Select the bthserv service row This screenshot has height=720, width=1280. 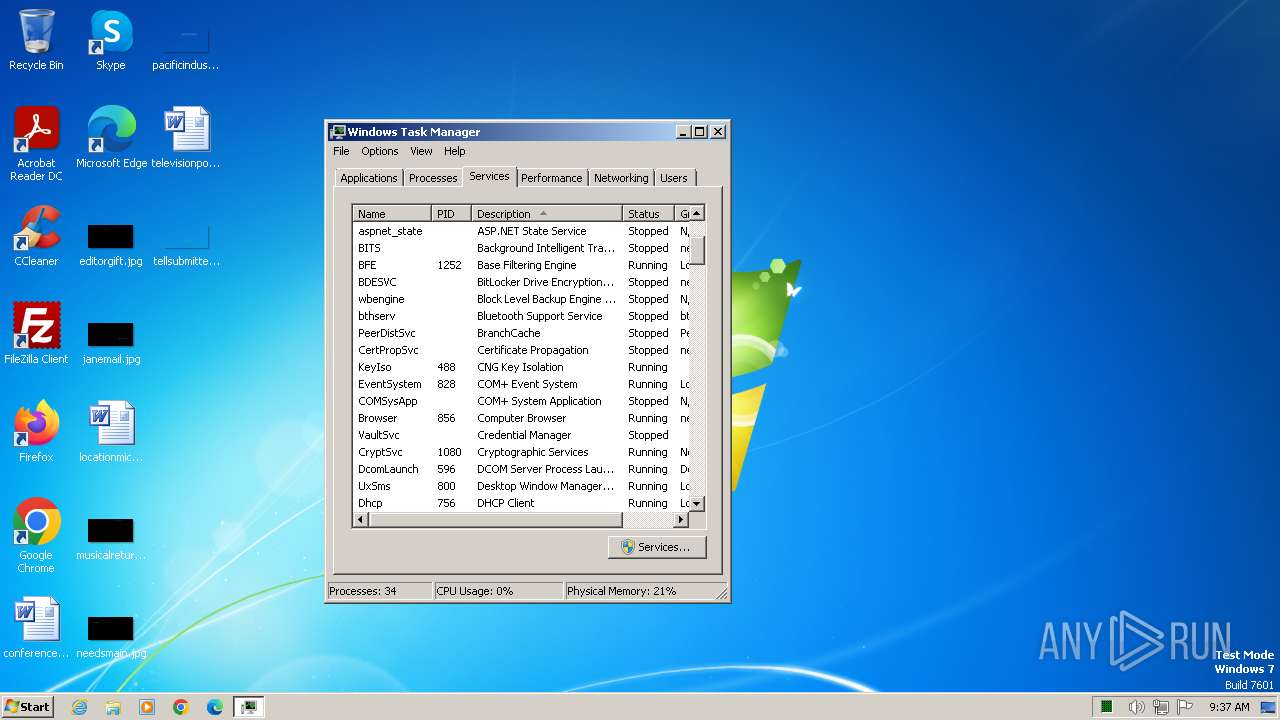click(521, 316)
